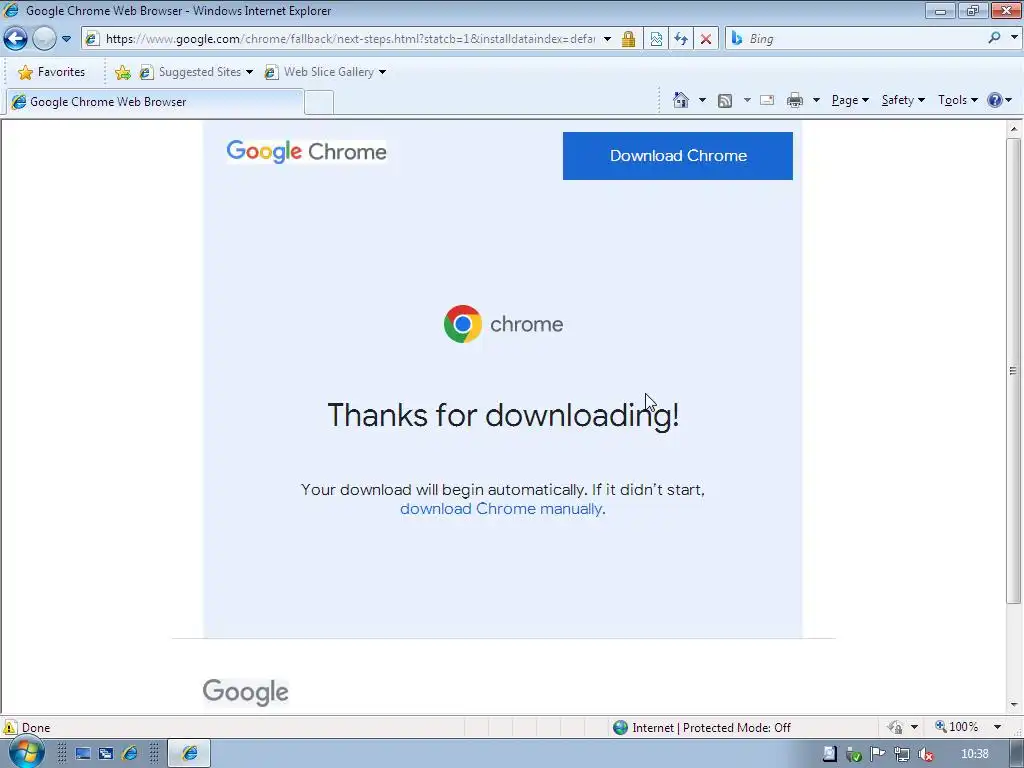Click the blue Download Chrome button
1024x768 pixels.
[678, 156]
